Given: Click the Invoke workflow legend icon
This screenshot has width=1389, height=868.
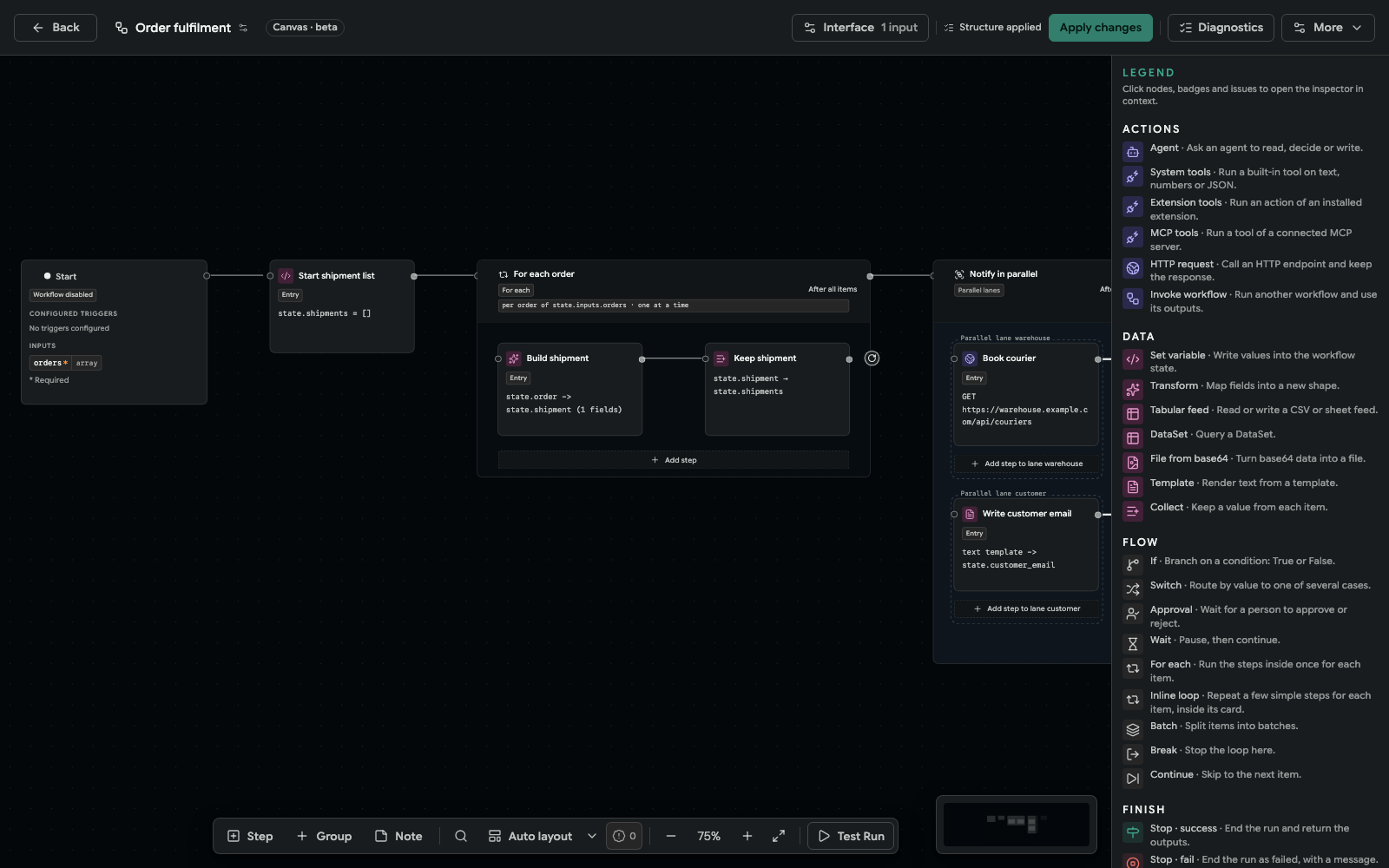Looking at the screenshot, I should (1133, 299).
